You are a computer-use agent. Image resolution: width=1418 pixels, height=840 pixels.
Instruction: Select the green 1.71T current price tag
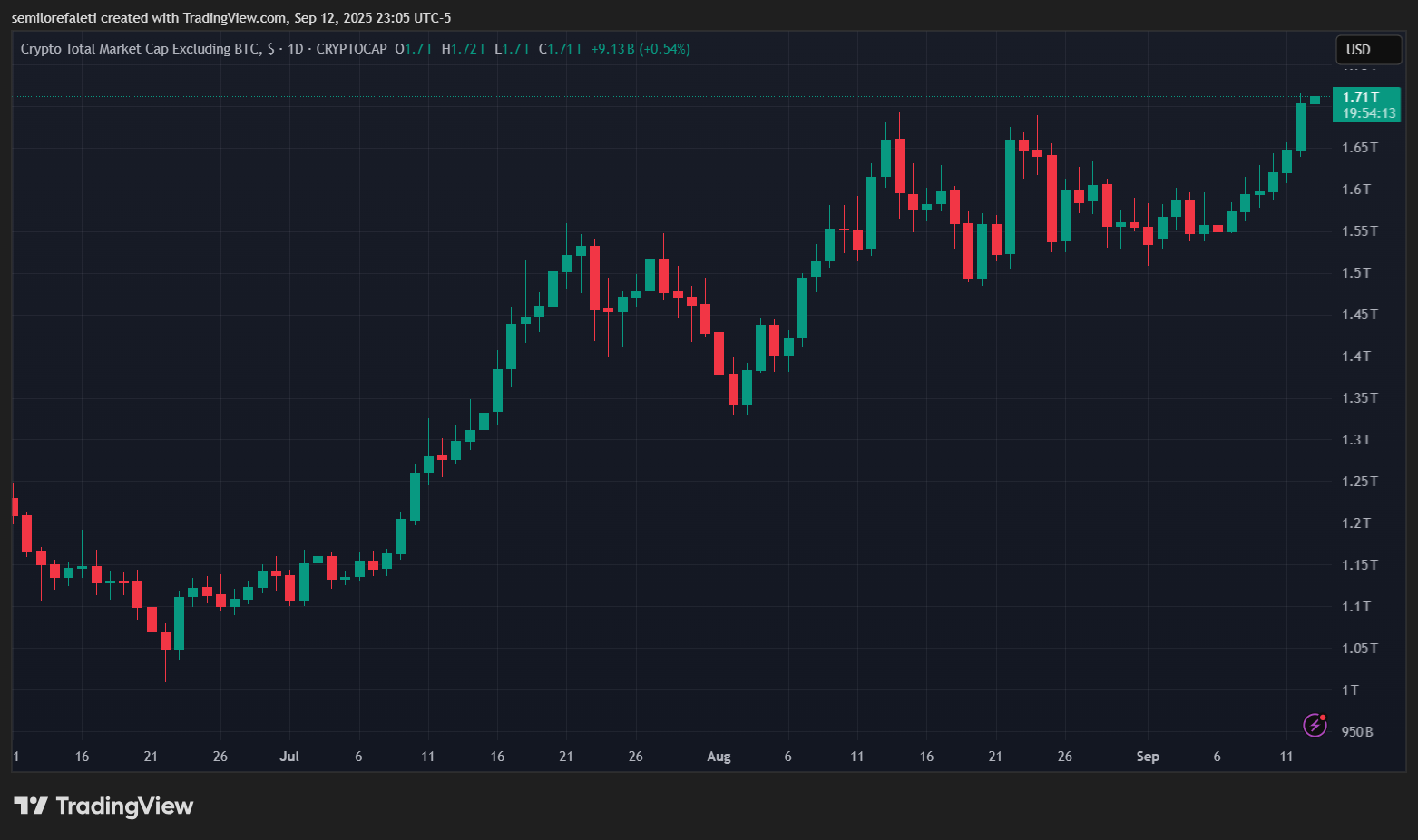(x=1363, y=95)
